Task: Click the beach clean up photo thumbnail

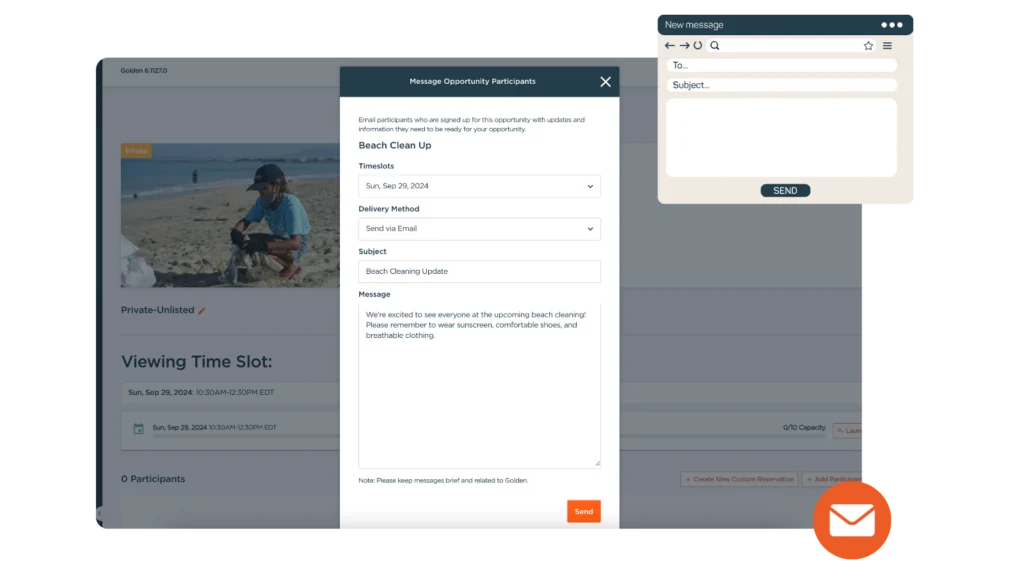Action: point(230,216)
